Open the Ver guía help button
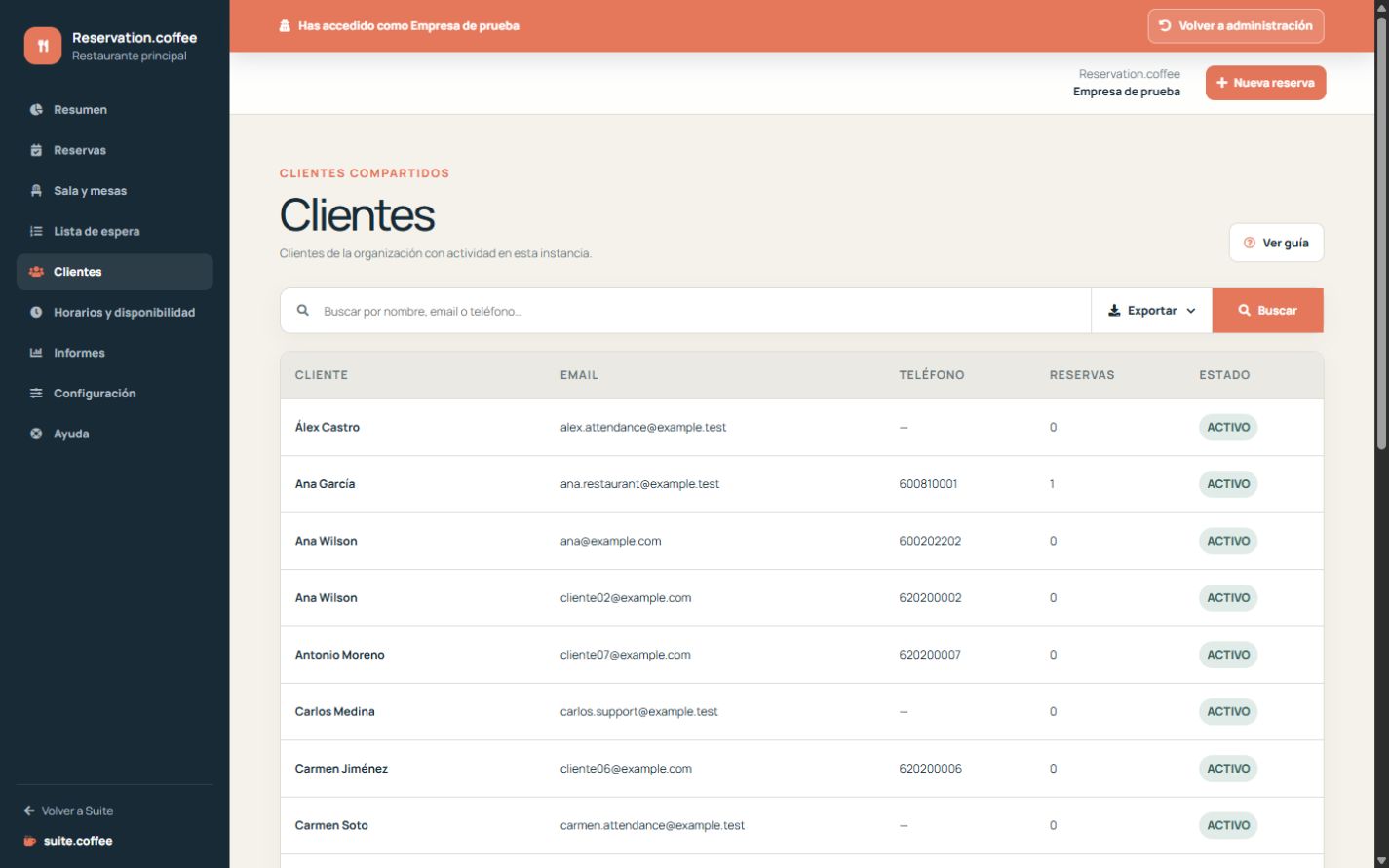Screen dimensions: 1389x868 (x=1276, y=243)
